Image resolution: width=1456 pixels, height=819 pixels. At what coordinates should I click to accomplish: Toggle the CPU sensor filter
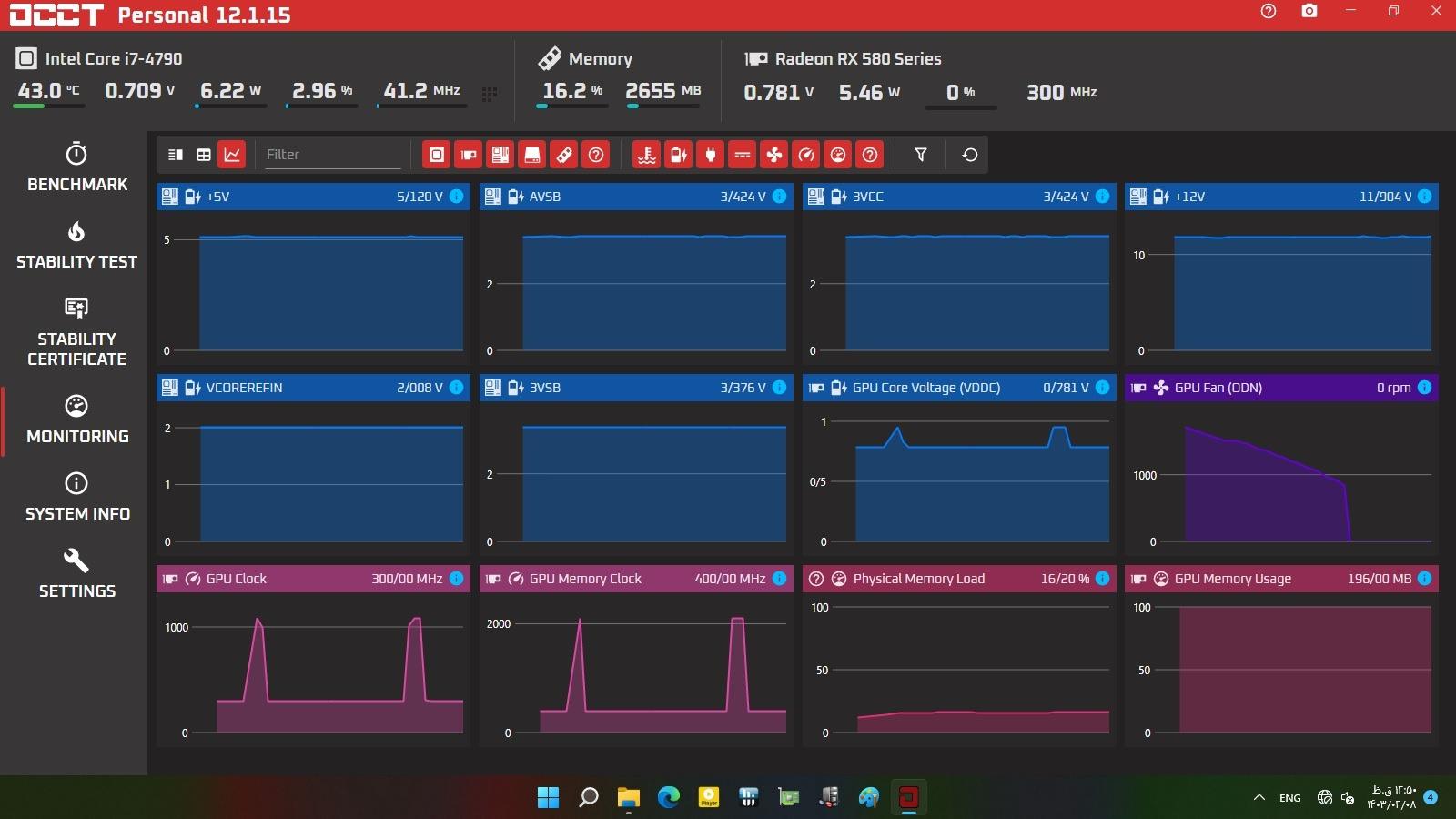click(437, 155)
